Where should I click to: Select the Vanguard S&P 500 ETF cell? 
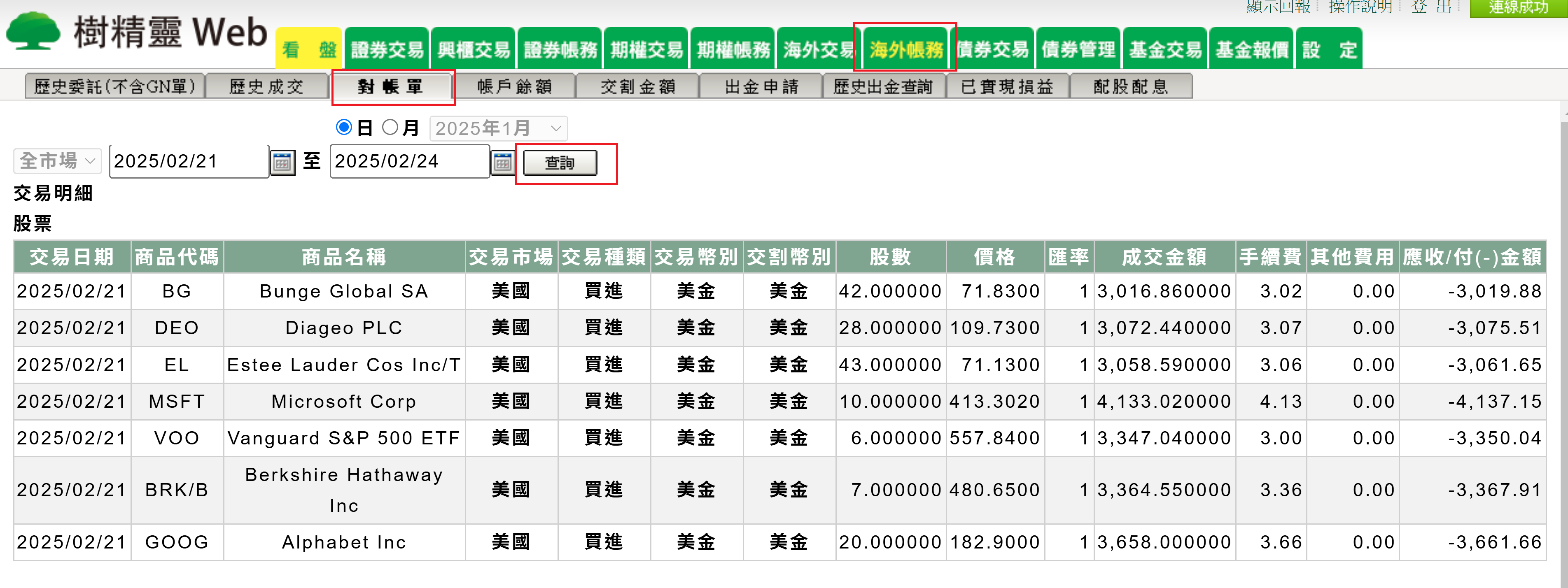(x=345, y=438)
